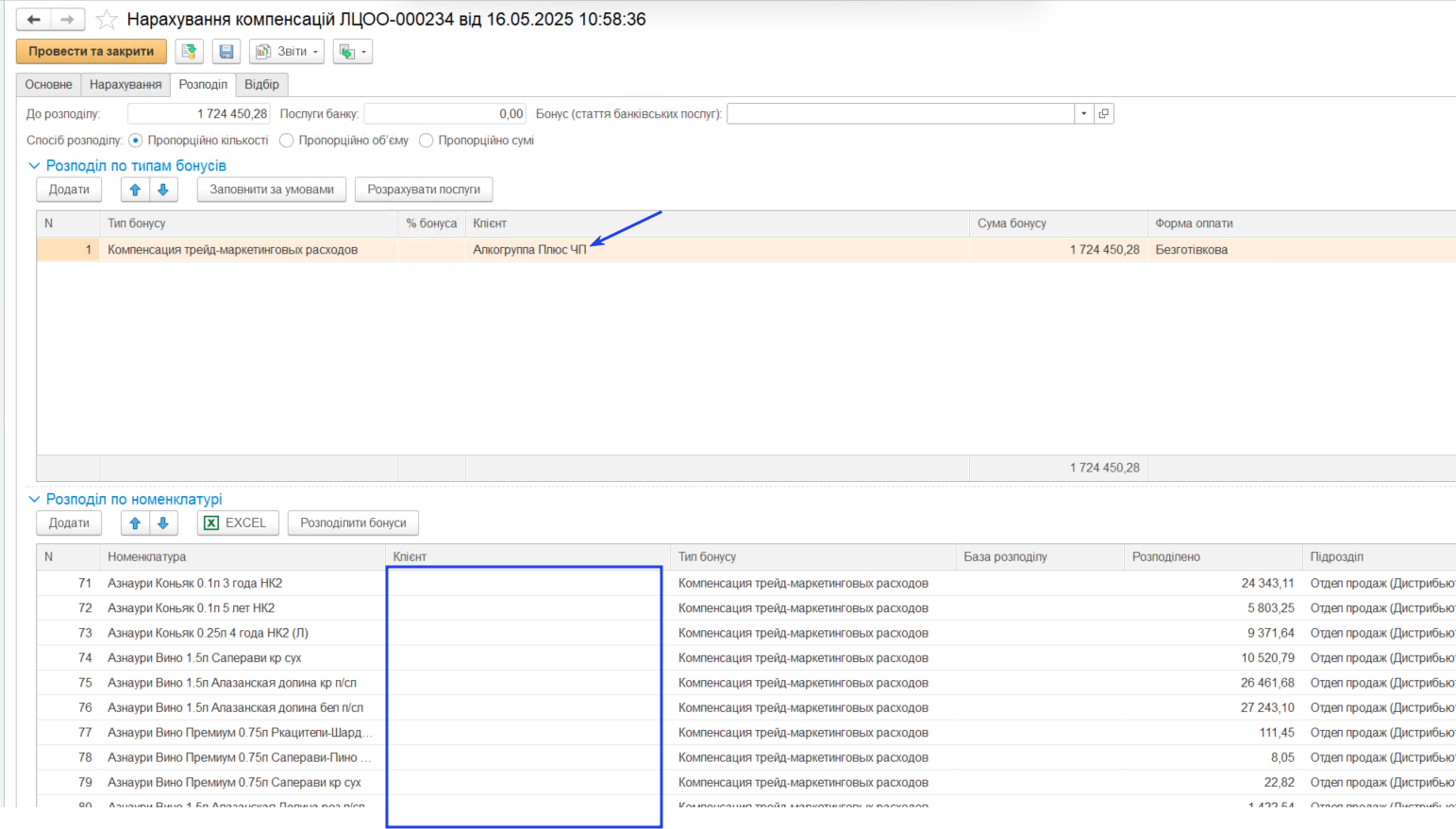Click the distributed amount 24 343,11
This screenshot has height=829, width=1456.
tap(1267, 583)
